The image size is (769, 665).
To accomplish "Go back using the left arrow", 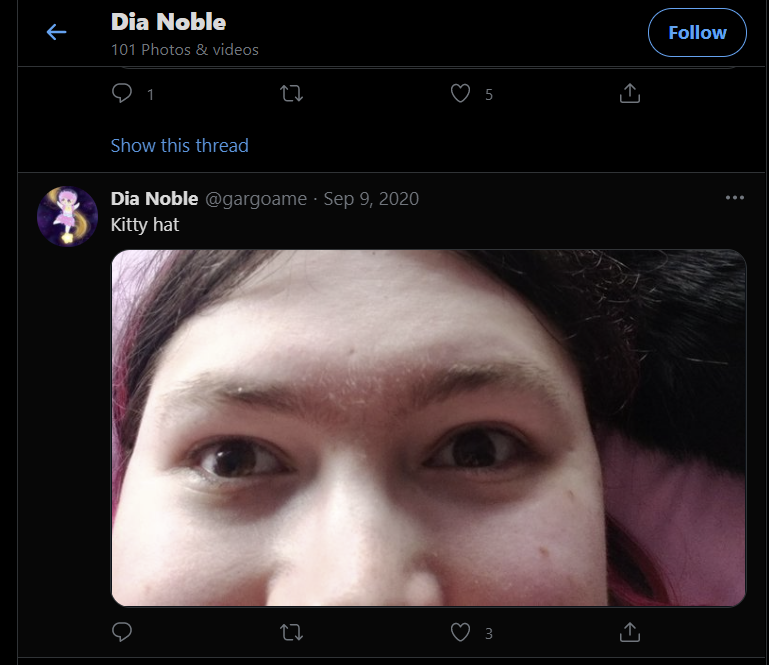I will (56, 32).
